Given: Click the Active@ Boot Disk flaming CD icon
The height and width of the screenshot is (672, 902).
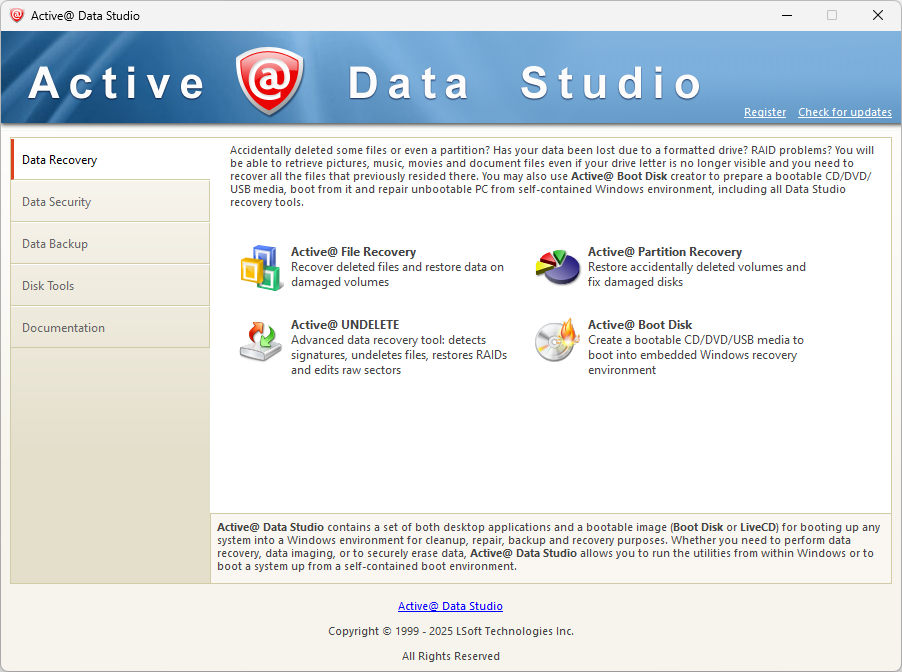Looking at the screenshot, I should coord(557,341).
